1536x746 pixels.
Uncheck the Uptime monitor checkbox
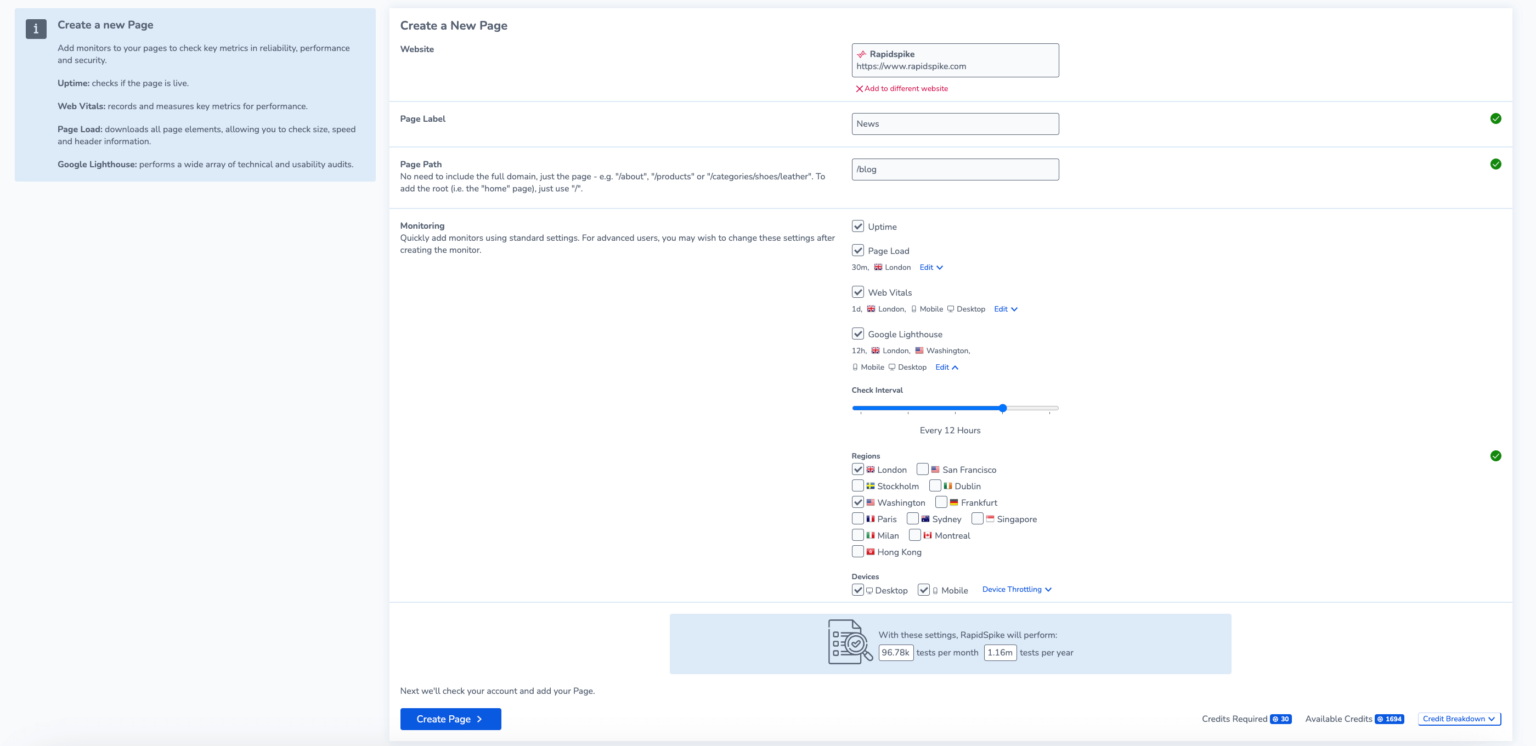pos(858,227)
